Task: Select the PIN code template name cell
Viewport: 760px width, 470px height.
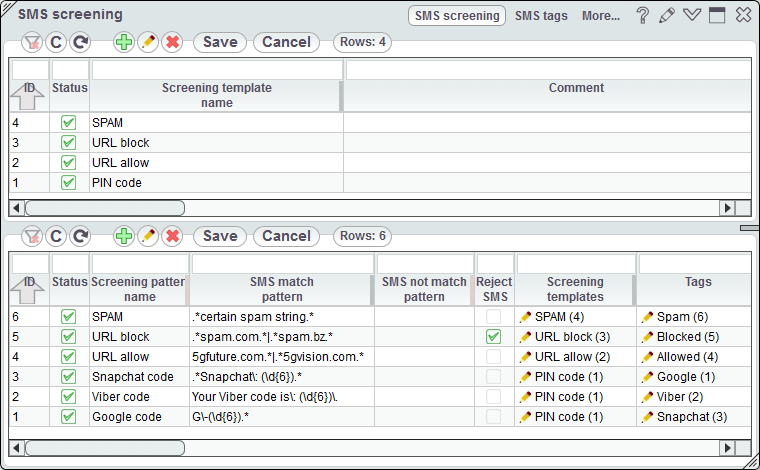Action: click(217, 183)
